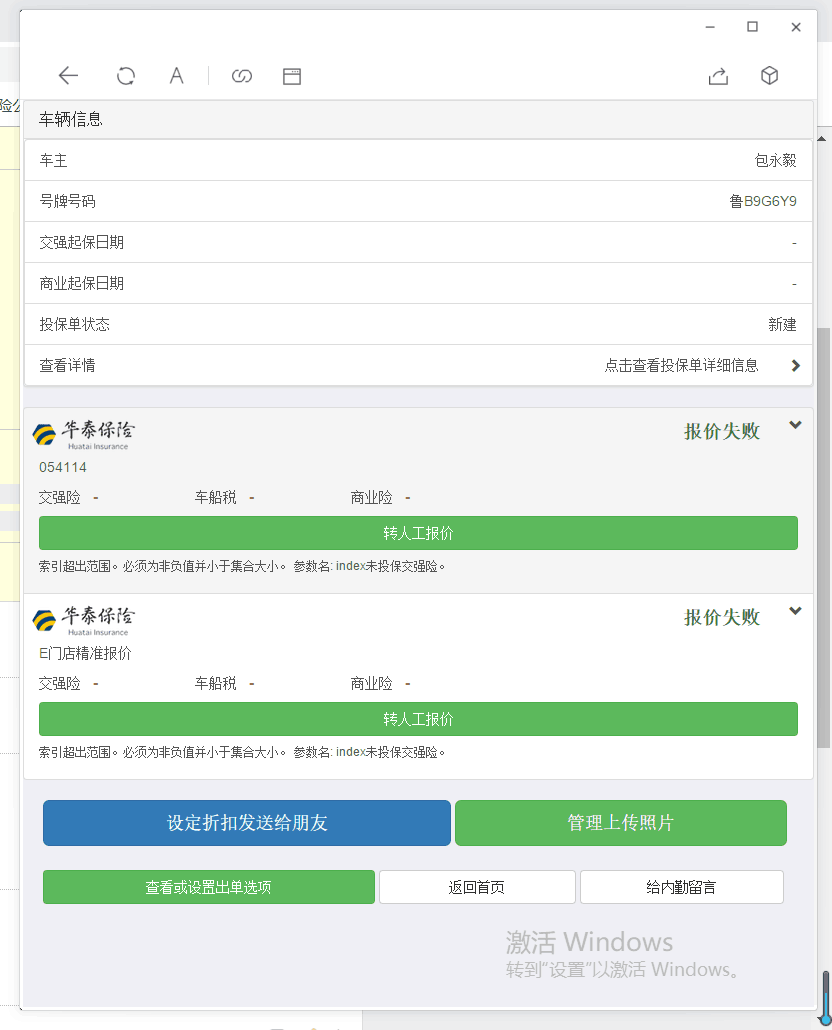This screenshot has width=832, height=1030.
Task: Click 给内勤留言 message button
Action: click(x=681, y=887)
